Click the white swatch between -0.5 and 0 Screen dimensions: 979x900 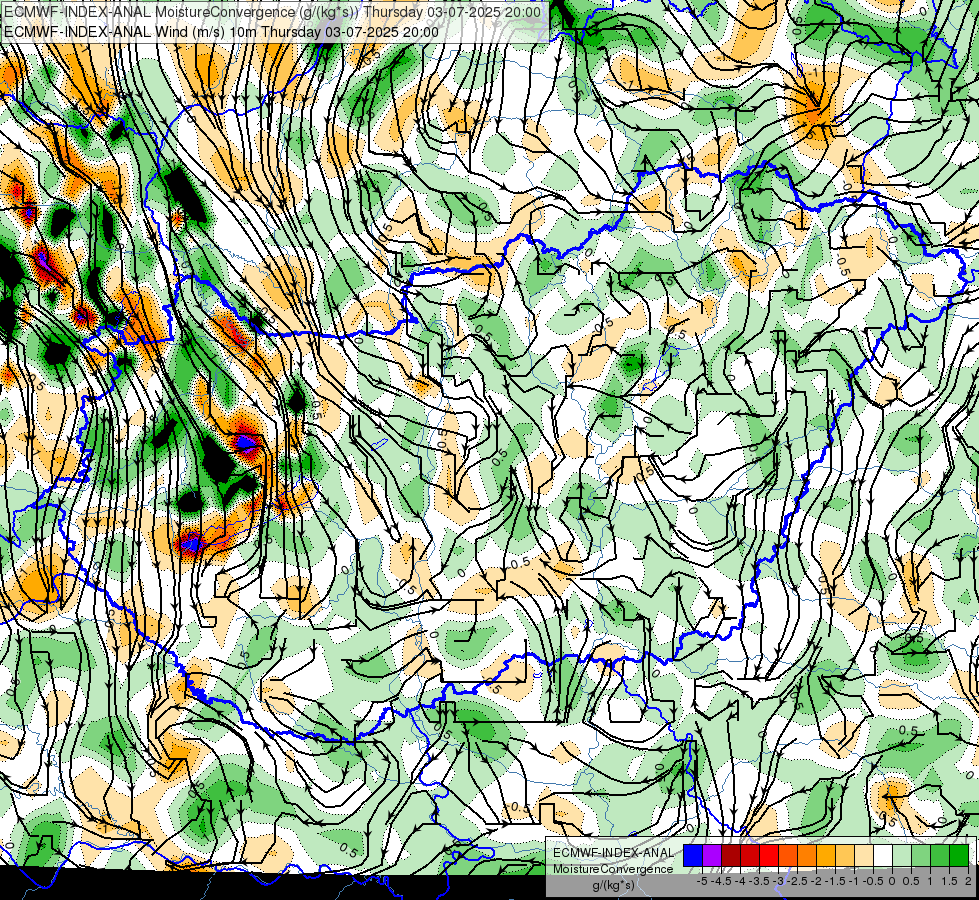[883, 856]
